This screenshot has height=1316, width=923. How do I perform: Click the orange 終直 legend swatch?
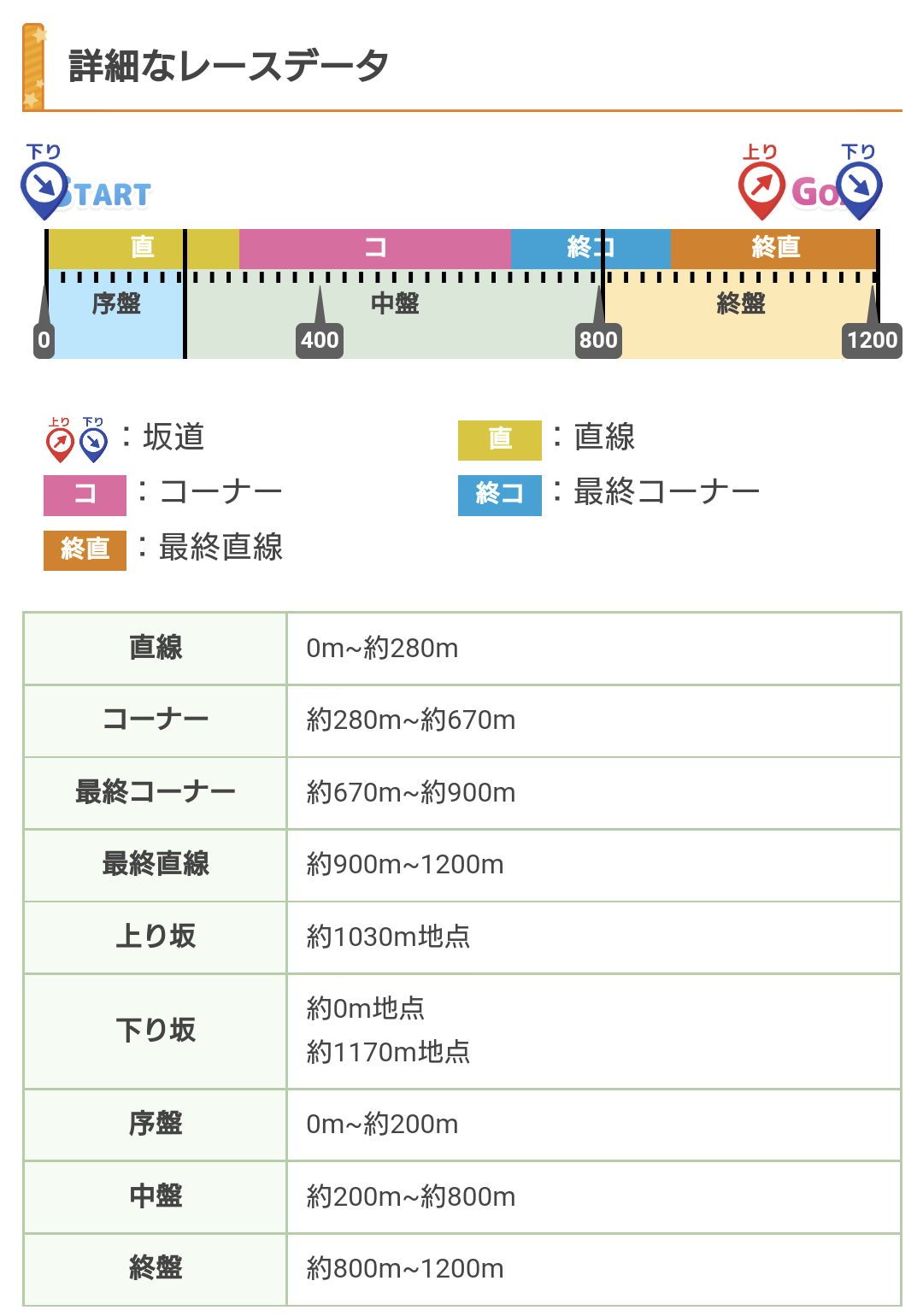click(x=85, y=549)
